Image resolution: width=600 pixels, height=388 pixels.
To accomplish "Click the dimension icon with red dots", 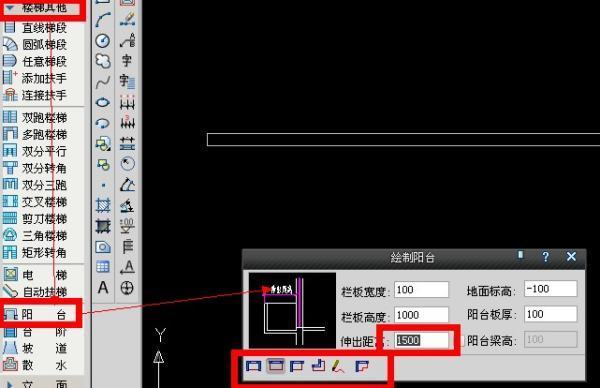I will [x=127, y=102].
